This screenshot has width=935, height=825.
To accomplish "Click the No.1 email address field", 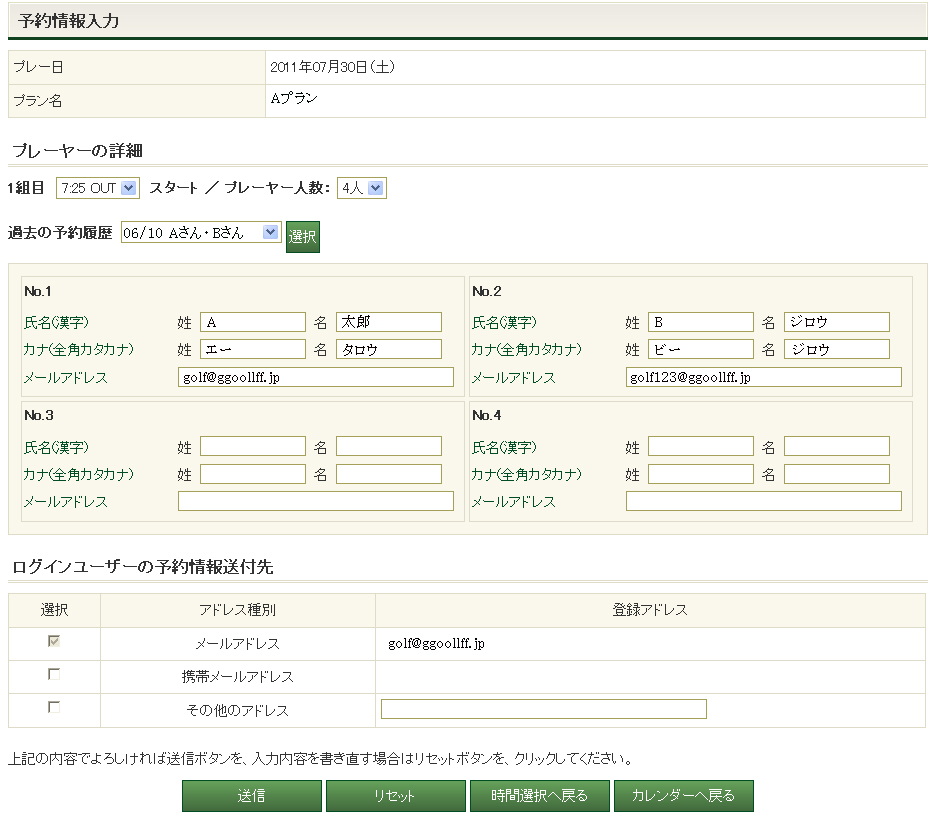I will (315, 377).
